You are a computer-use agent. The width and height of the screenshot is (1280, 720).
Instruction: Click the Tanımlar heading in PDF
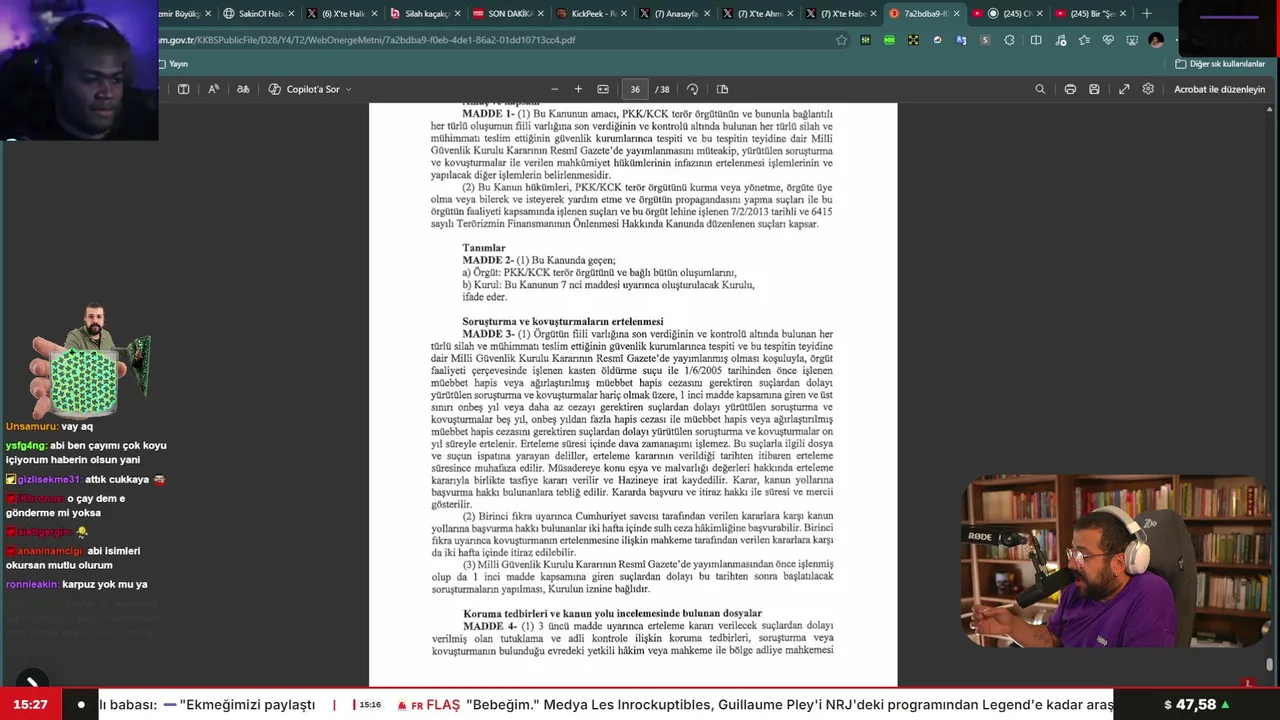click(484, 248)
